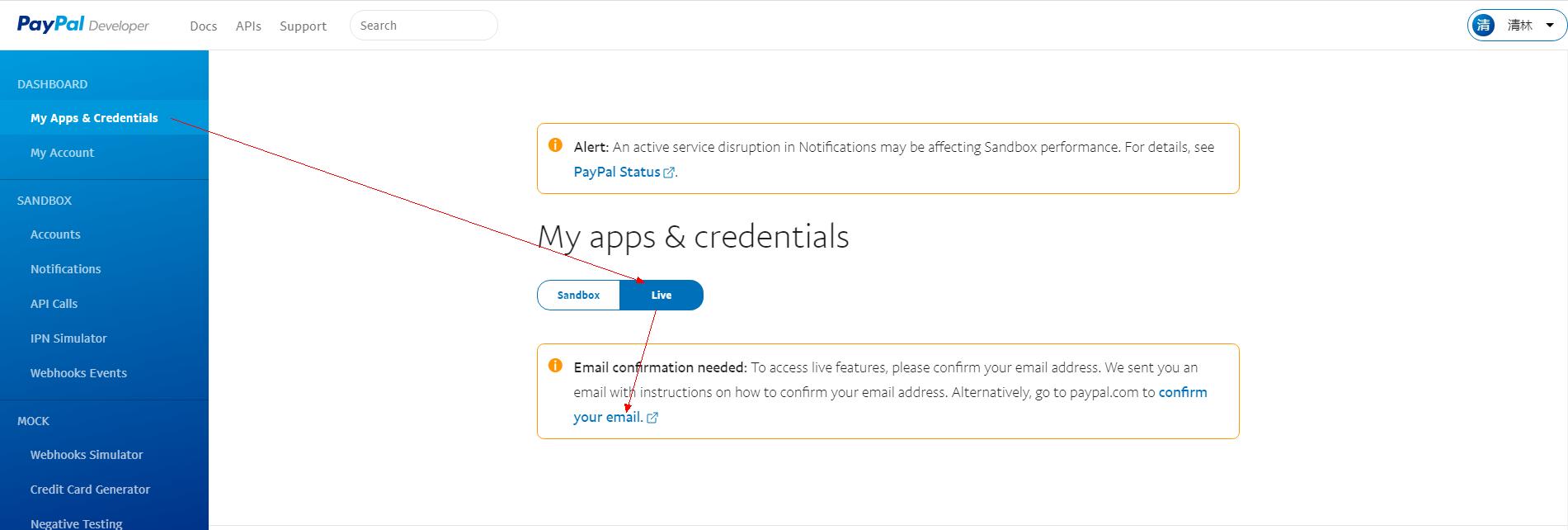Open Webhooks Simulator under Mock
Screen dimensions: 1568x530
87,455
